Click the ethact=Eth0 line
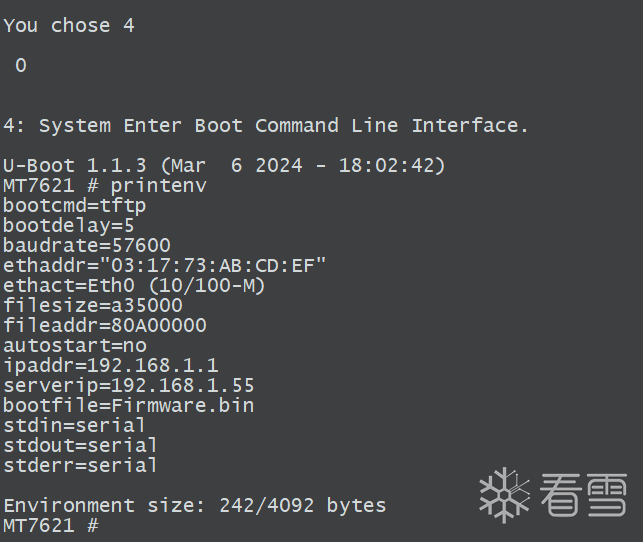This screenshot has height=542, width=643. pos(134,285)
